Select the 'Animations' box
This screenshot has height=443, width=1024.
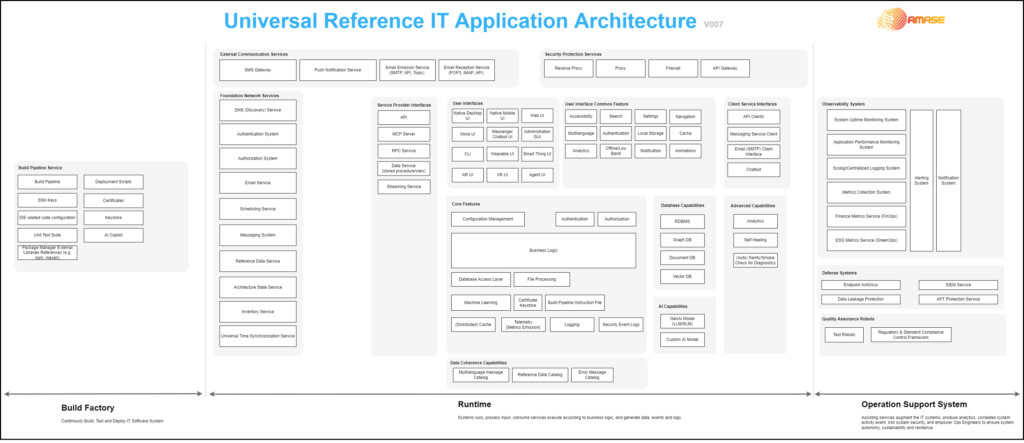[685, 151]
